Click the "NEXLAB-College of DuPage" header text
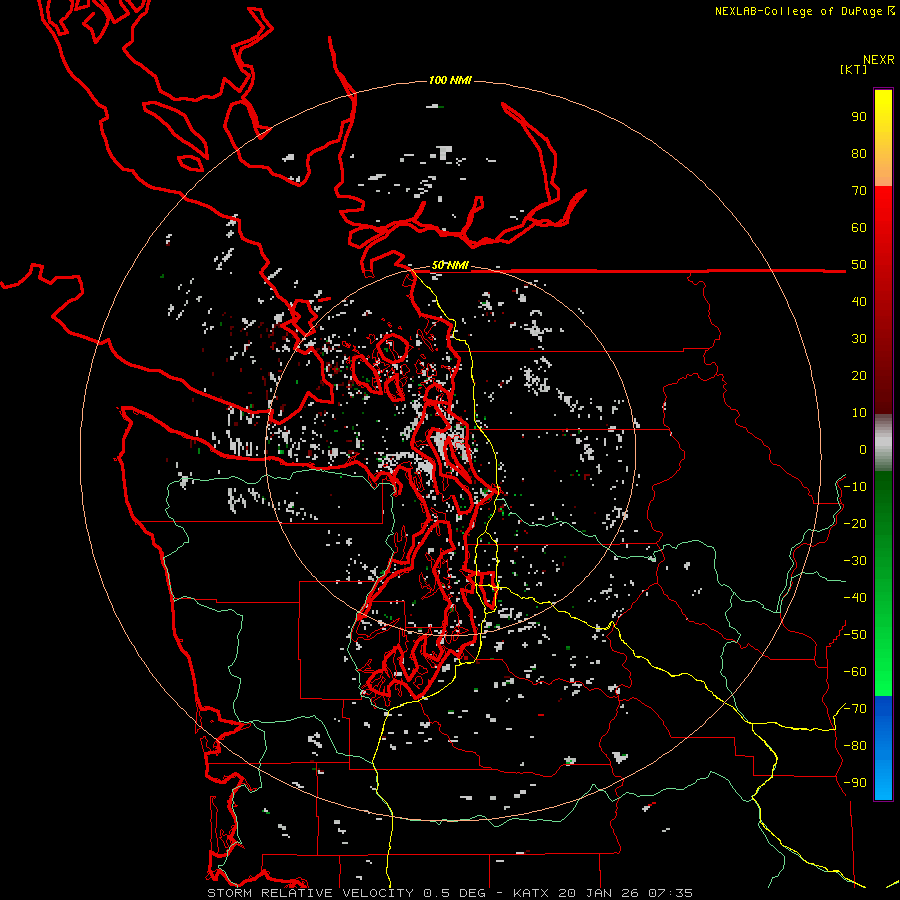Image resolution: width=900 pixels, height=900 pixels. tap(800, 11)
